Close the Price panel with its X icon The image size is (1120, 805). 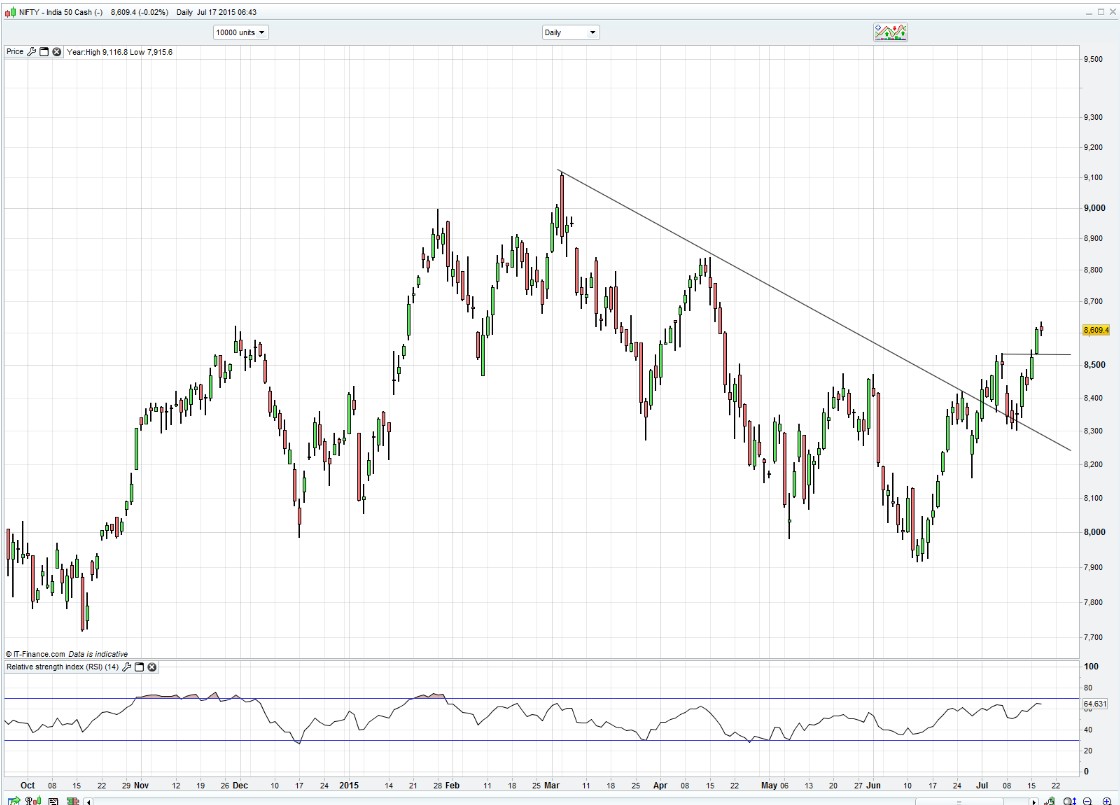56,51
